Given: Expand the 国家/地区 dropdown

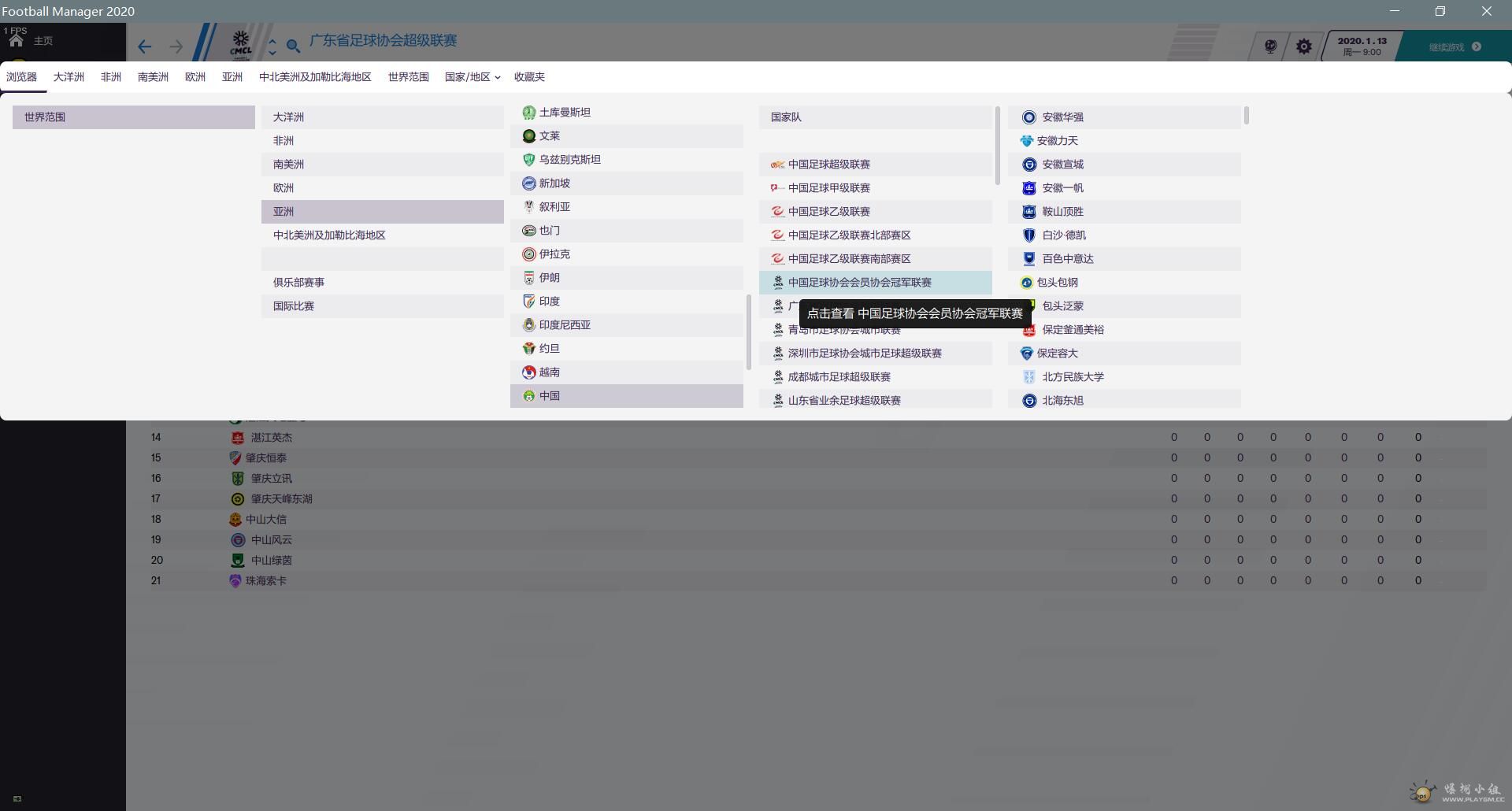Looking at the screenshot, I should point(472,76).
